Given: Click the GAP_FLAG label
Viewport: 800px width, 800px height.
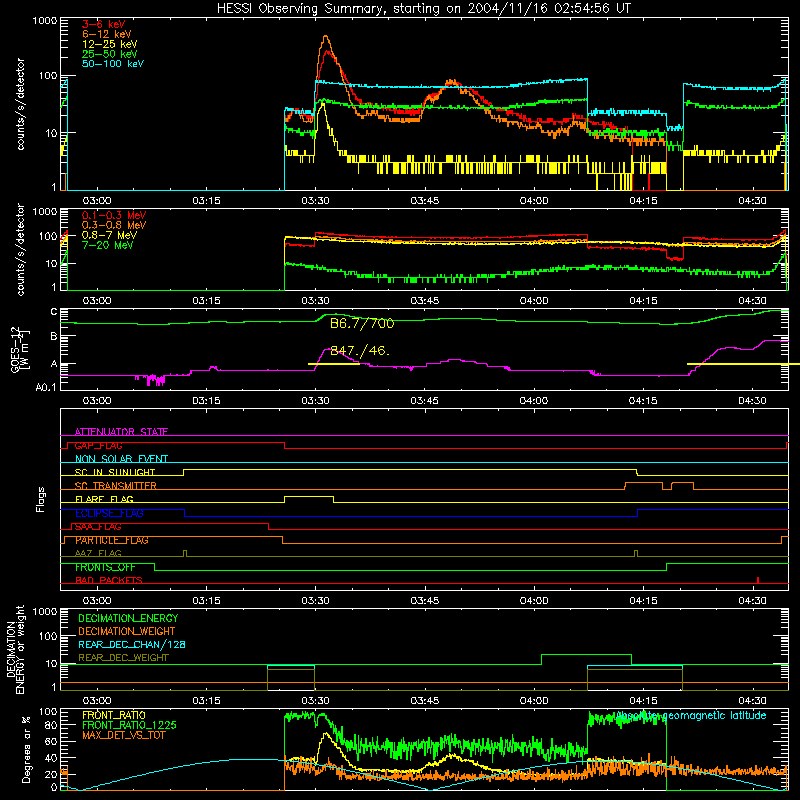Looking at the screenshot, I should (98, 445).
